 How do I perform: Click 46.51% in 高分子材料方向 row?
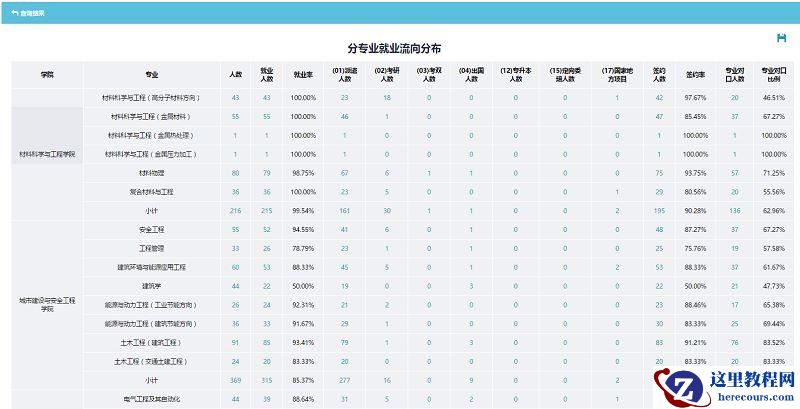coord(774,98)
